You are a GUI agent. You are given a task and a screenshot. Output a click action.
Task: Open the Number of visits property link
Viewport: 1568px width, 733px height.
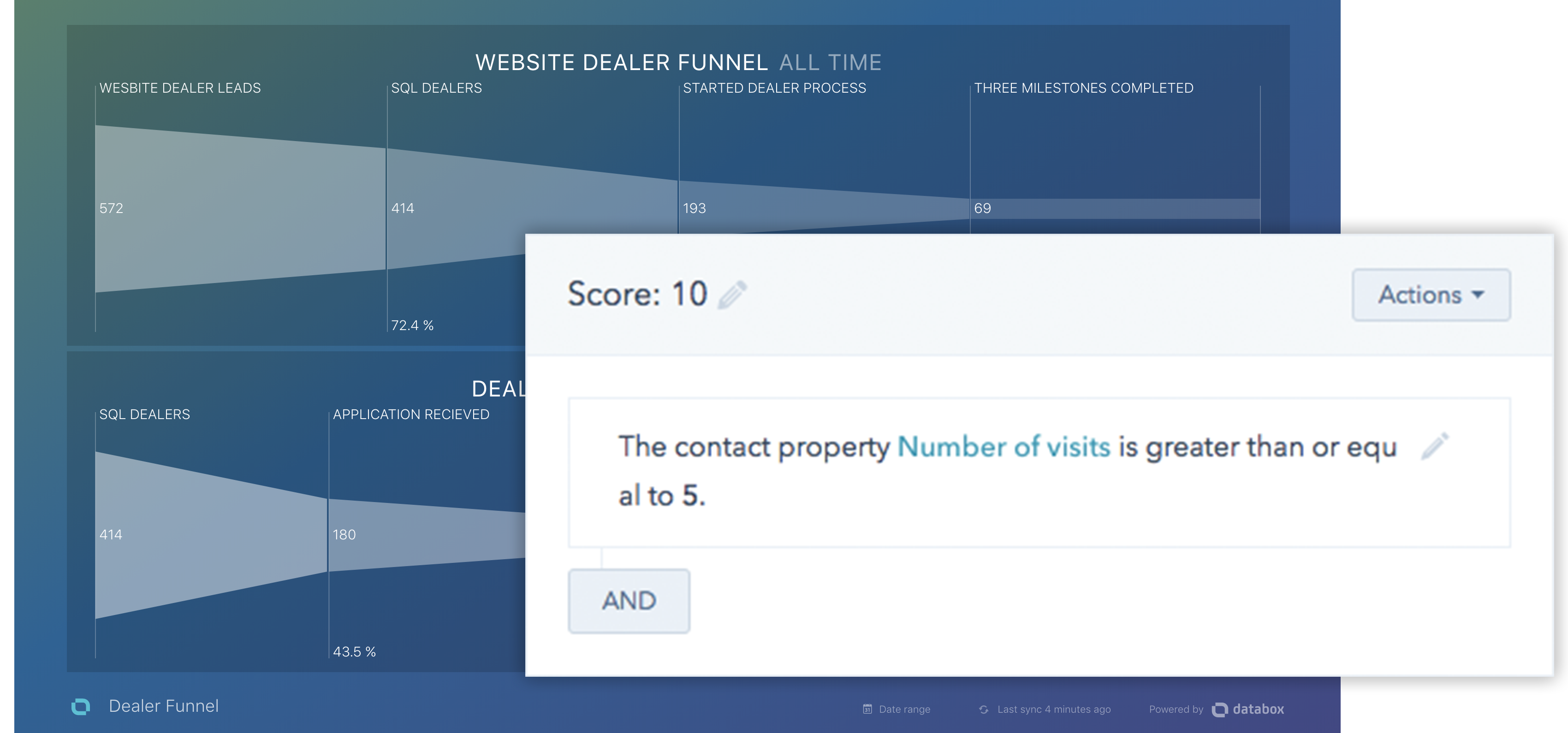click(1004, 447)
